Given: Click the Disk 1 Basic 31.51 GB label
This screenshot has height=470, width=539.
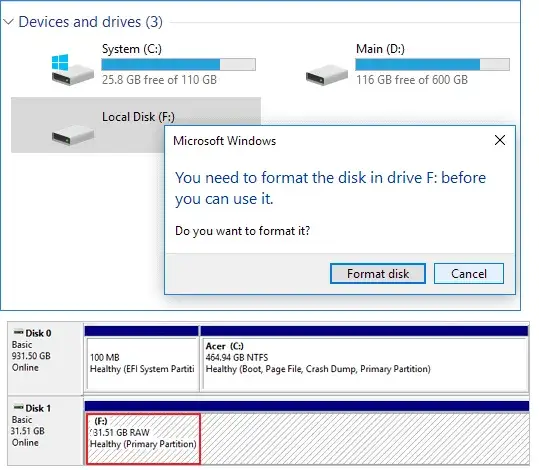Looking at the screenshot, I should 29,425.
